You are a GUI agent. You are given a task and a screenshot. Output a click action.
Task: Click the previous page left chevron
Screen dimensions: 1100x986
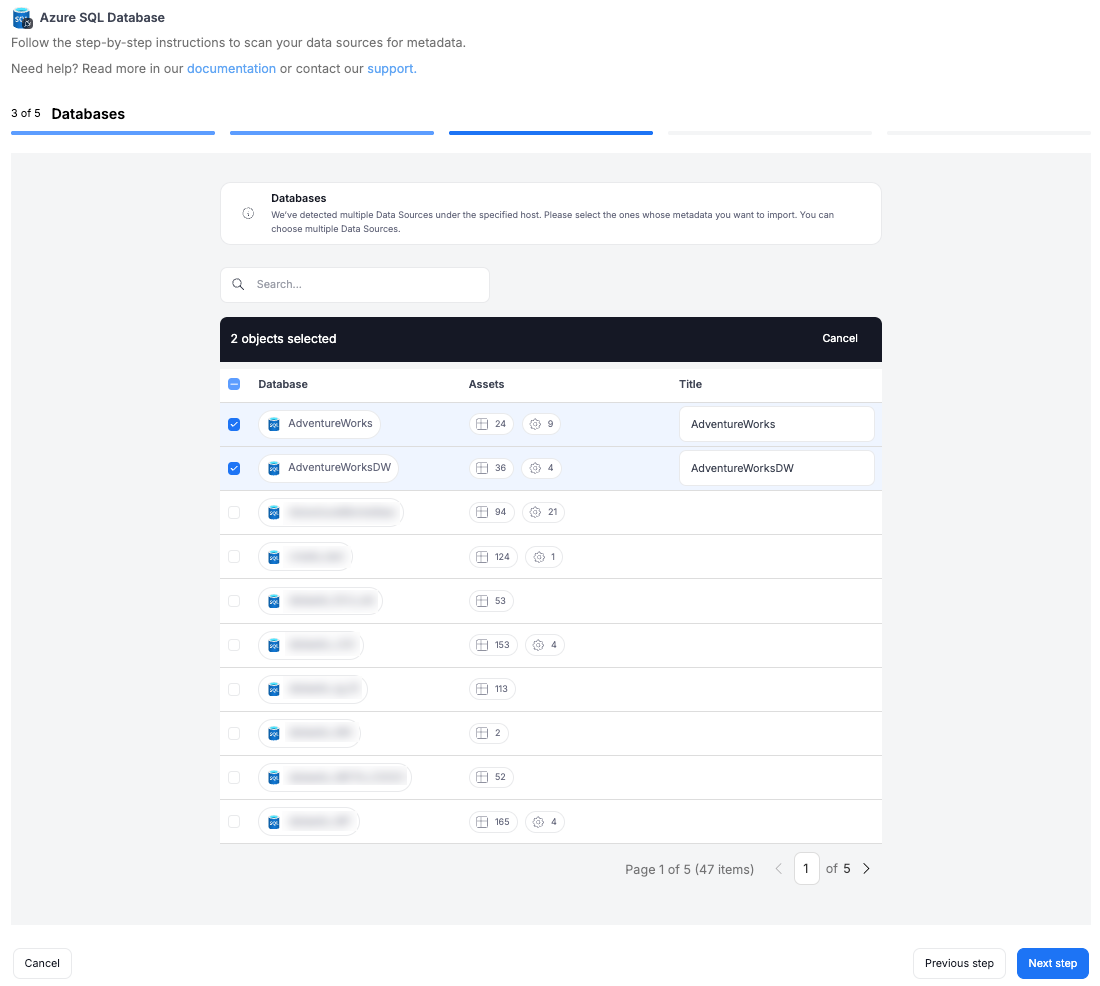778,869
